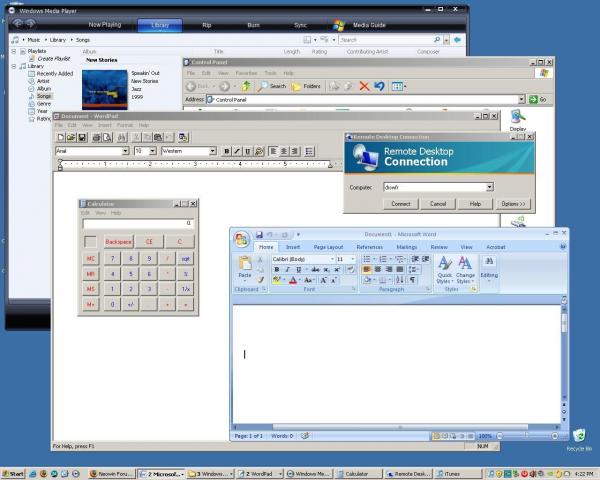Click the Date/Time icon in WordPad toolbar
The image size is (600, 480).
tap(183, 137)
